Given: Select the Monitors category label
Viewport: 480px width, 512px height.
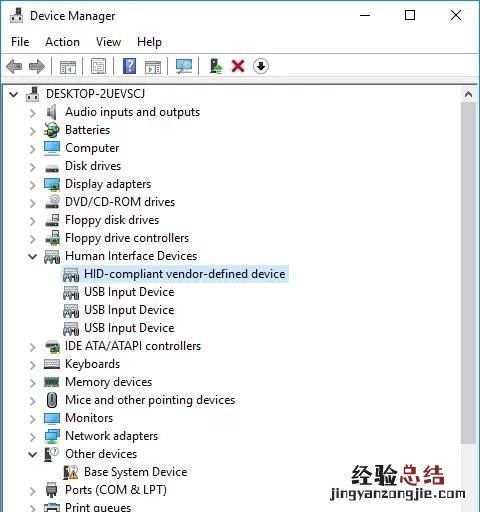Looking at the screenshot, I should [89, 418].
